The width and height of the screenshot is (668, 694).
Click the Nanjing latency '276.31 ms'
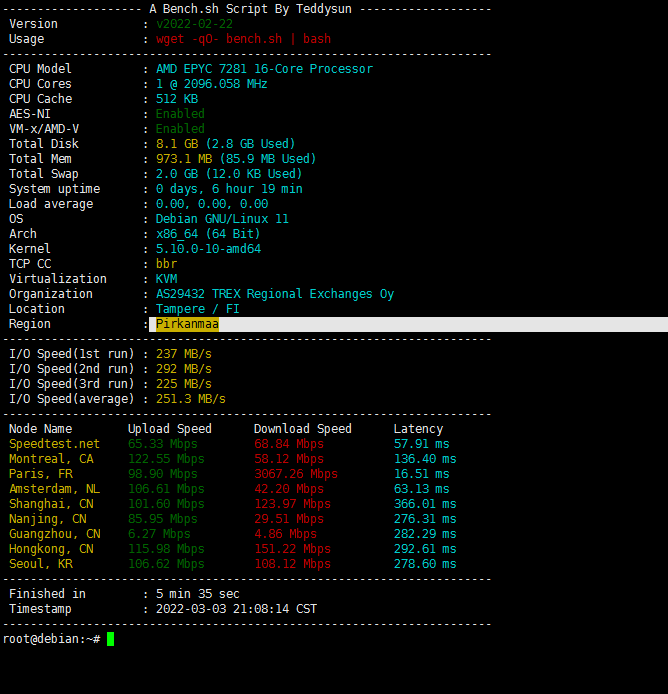pyautogui.click(x=425, y=519)
